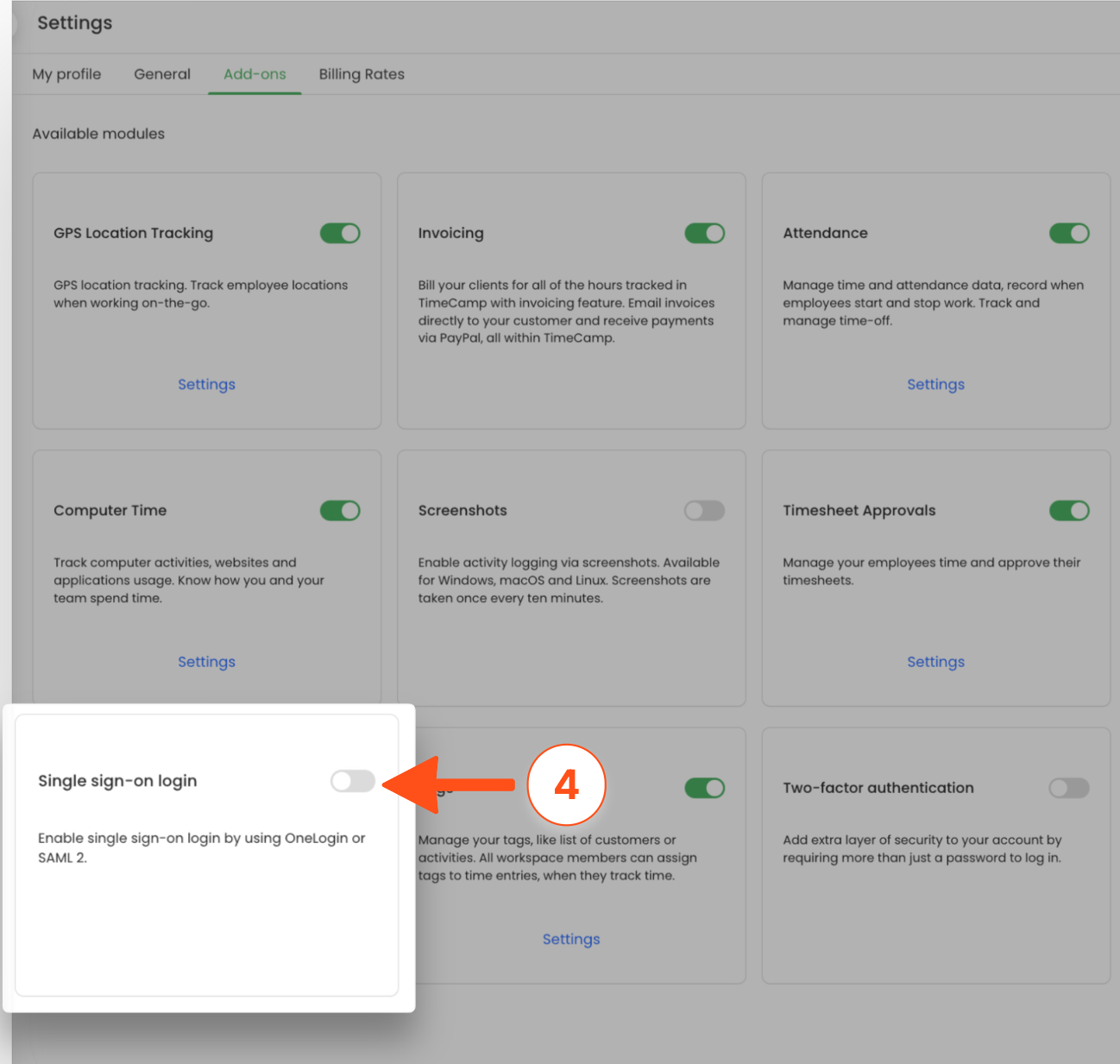Click the 'Enable activity logging via screenshots' description
This screenshot has width=1120, height=1064.
coord(569,580)
